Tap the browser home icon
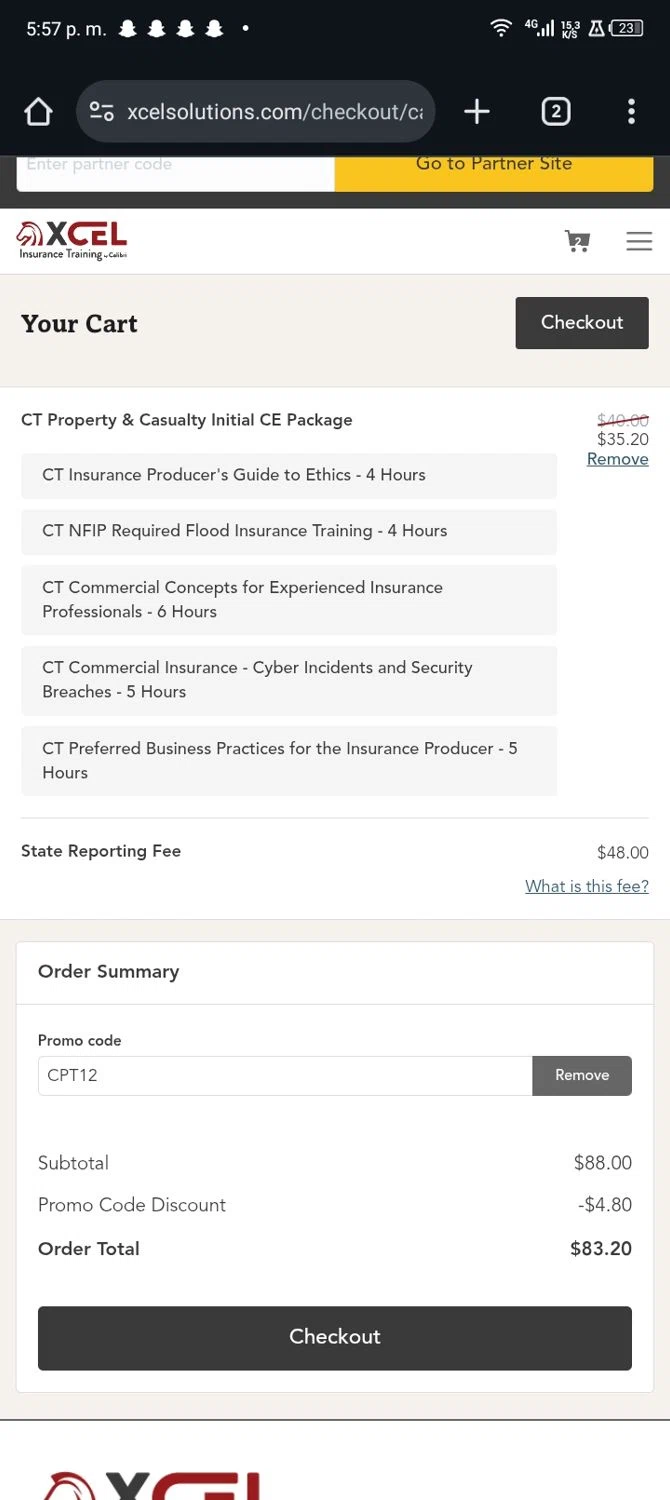 (38, 112)
